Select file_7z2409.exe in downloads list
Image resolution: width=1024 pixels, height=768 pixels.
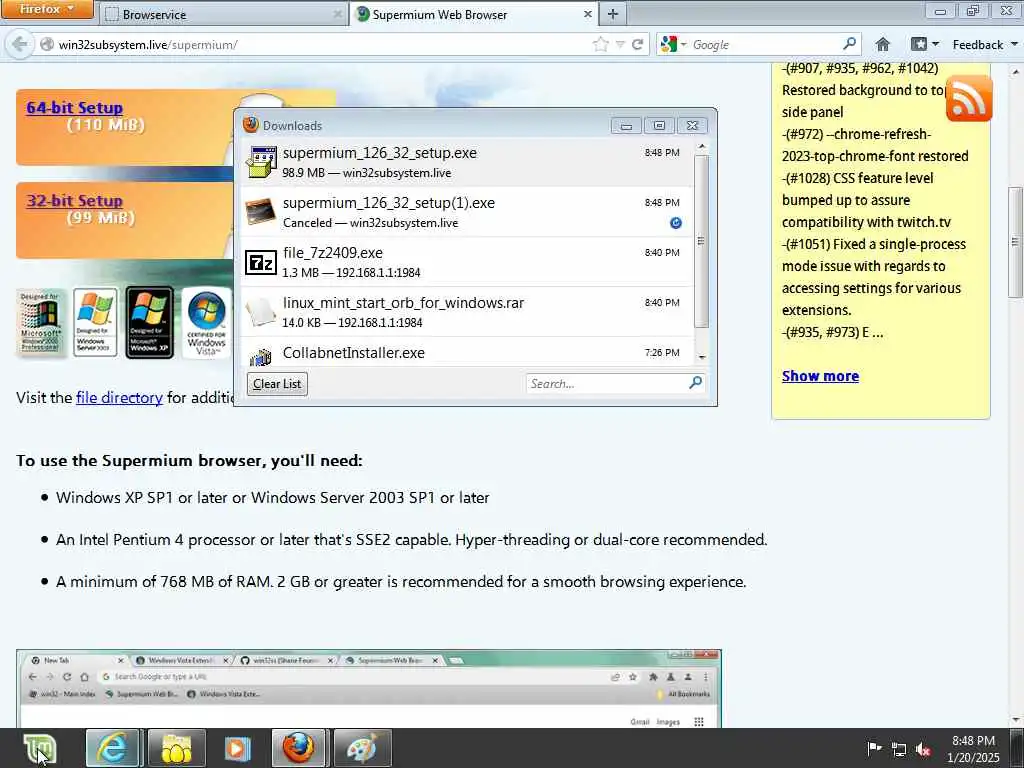(x=466, y=262)
